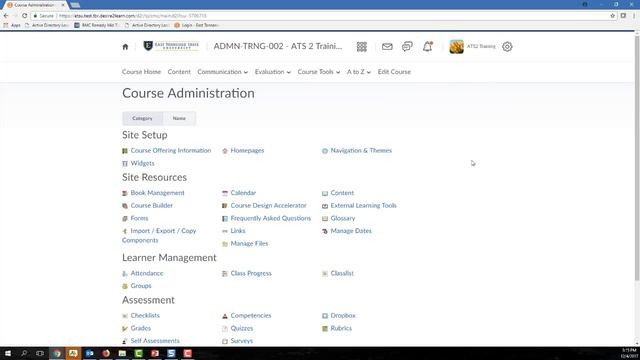Open Task View on the taskbar

[x=40, y=353]
